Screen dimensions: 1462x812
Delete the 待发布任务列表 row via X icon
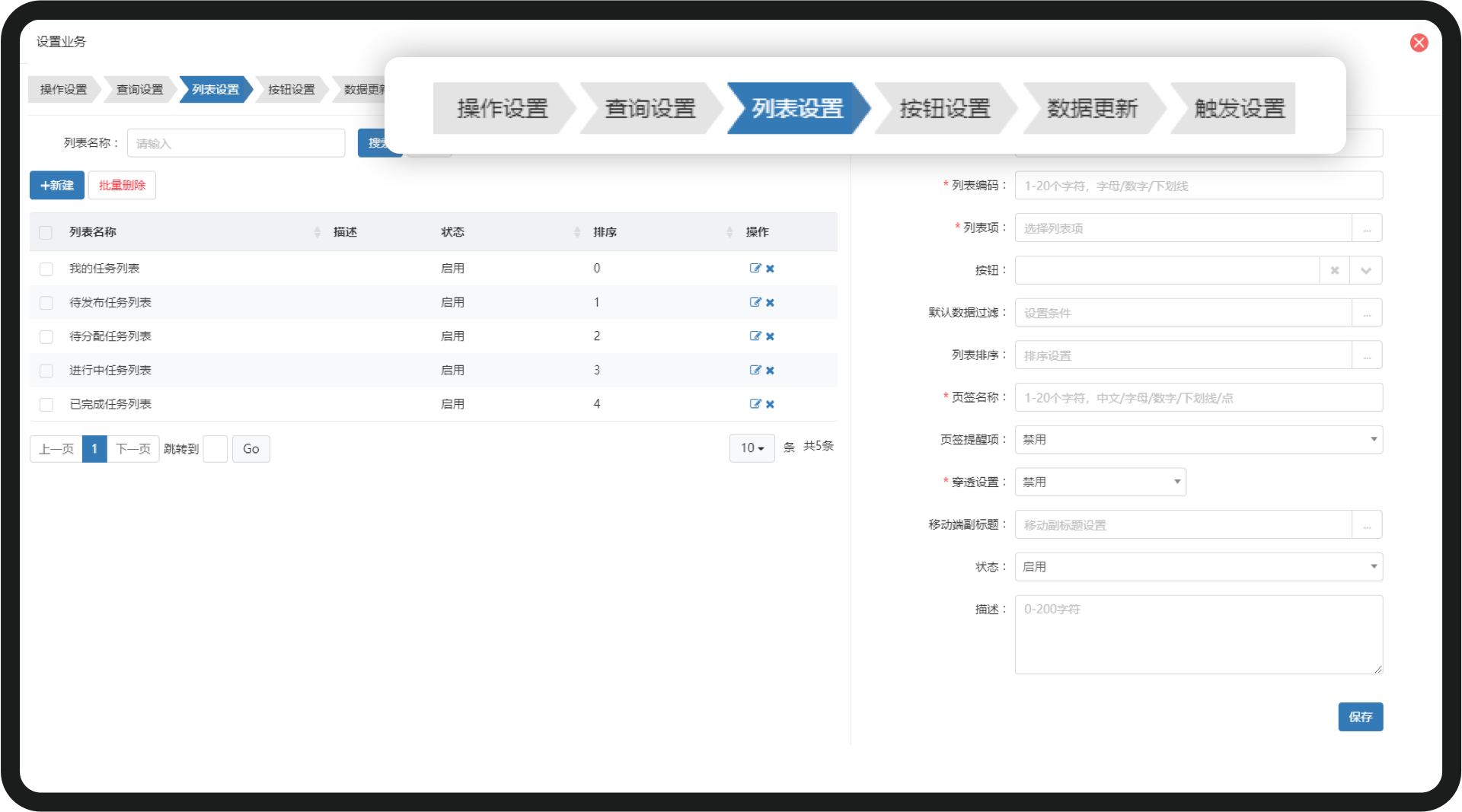click(x=770, y=303)
